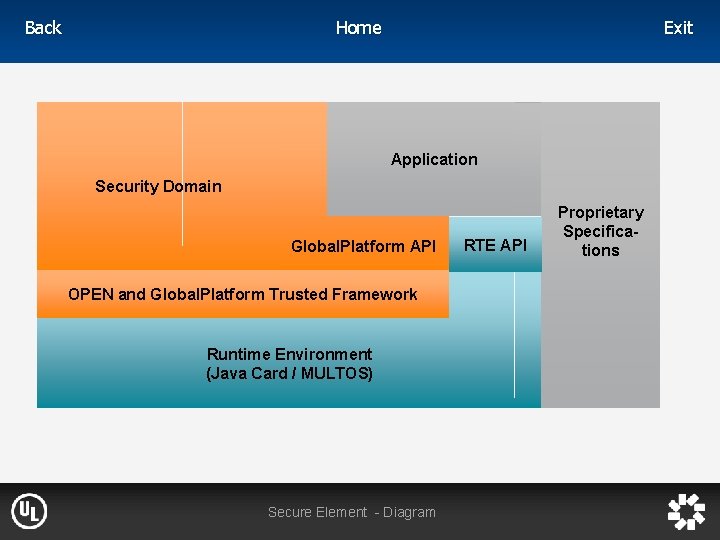Select the Application block

434,159
